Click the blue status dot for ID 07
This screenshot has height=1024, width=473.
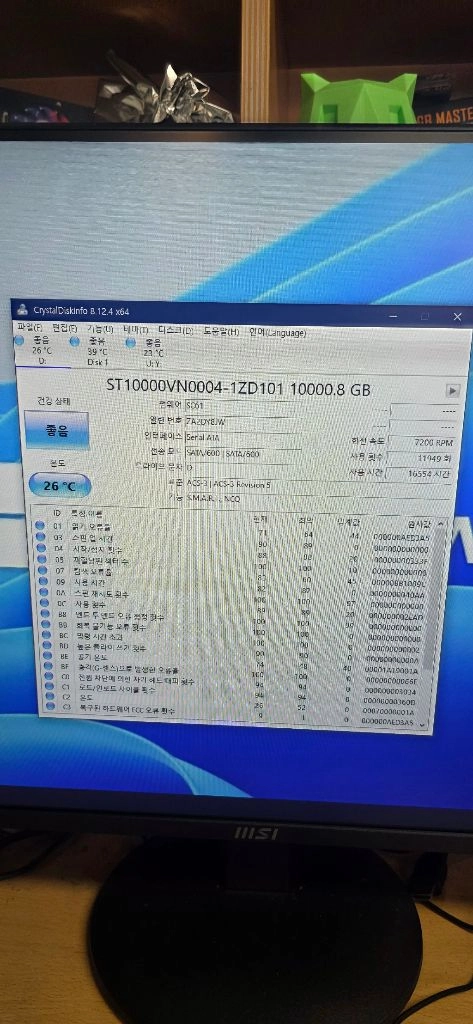(x=41, y=571)
